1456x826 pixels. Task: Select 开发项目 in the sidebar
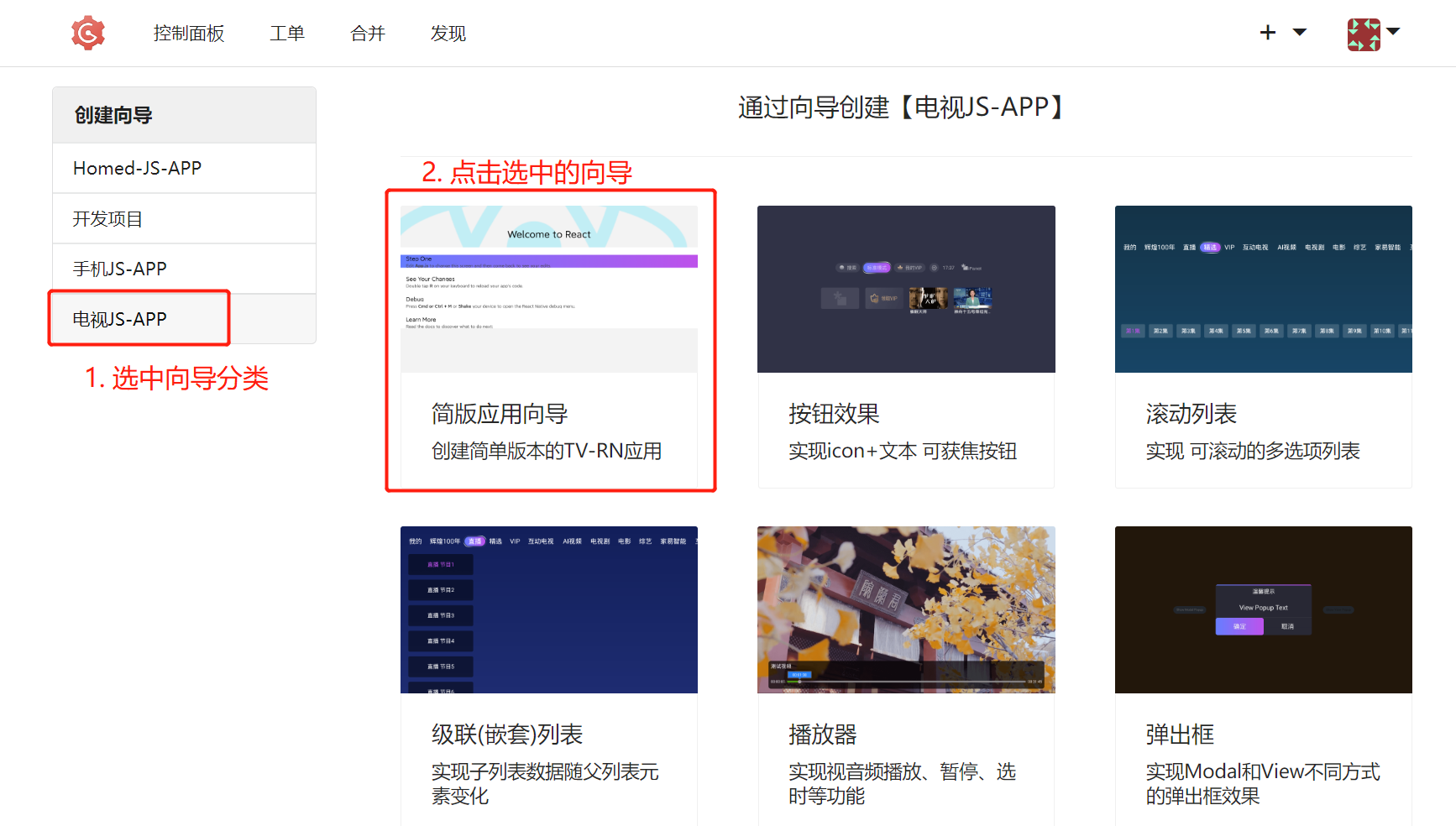[x=107, y=219]
